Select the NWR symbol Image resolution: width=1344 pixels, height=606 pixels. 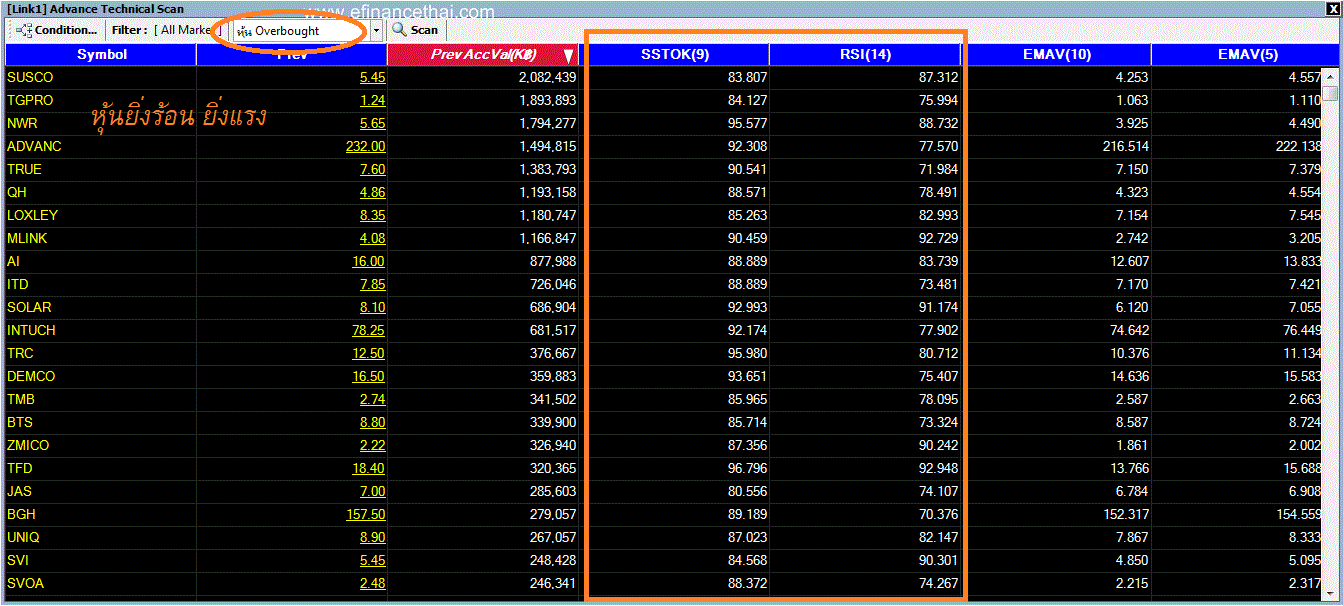click(22, 123)
